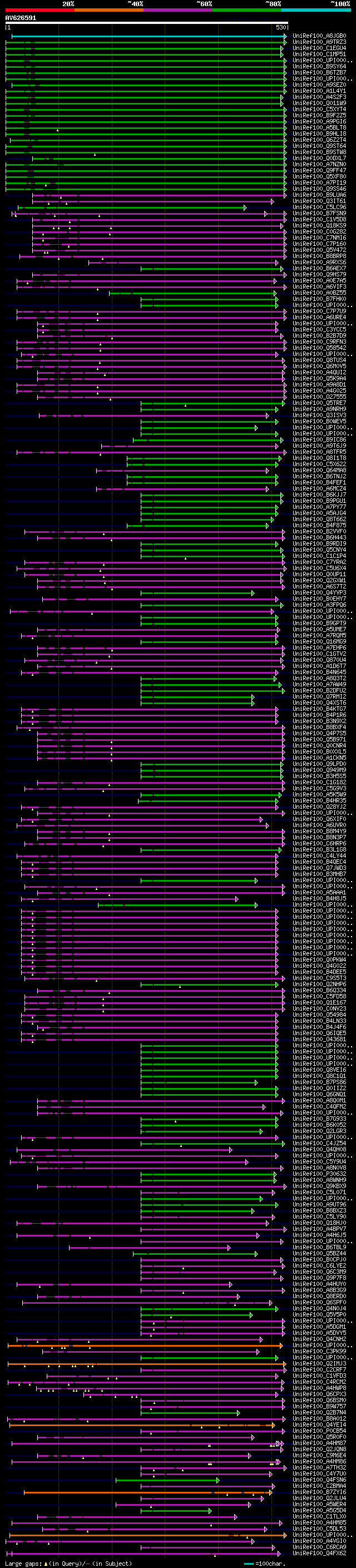Select hit UniRef100_A7NZN0

point(319,164)
